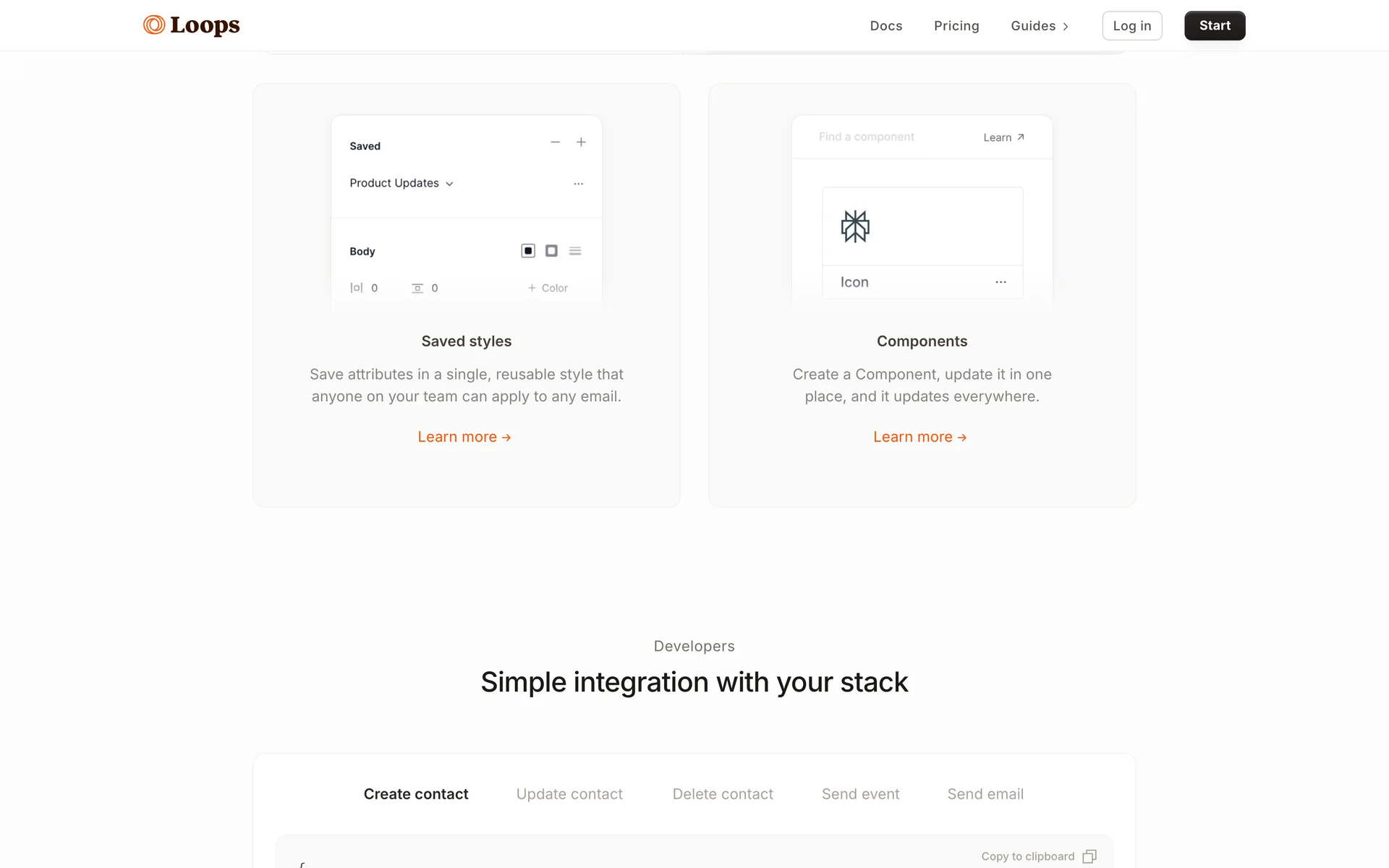The image size is (1389, 868).
Task: Click the minus icon in Saved panel
Action: pos(555,142)
